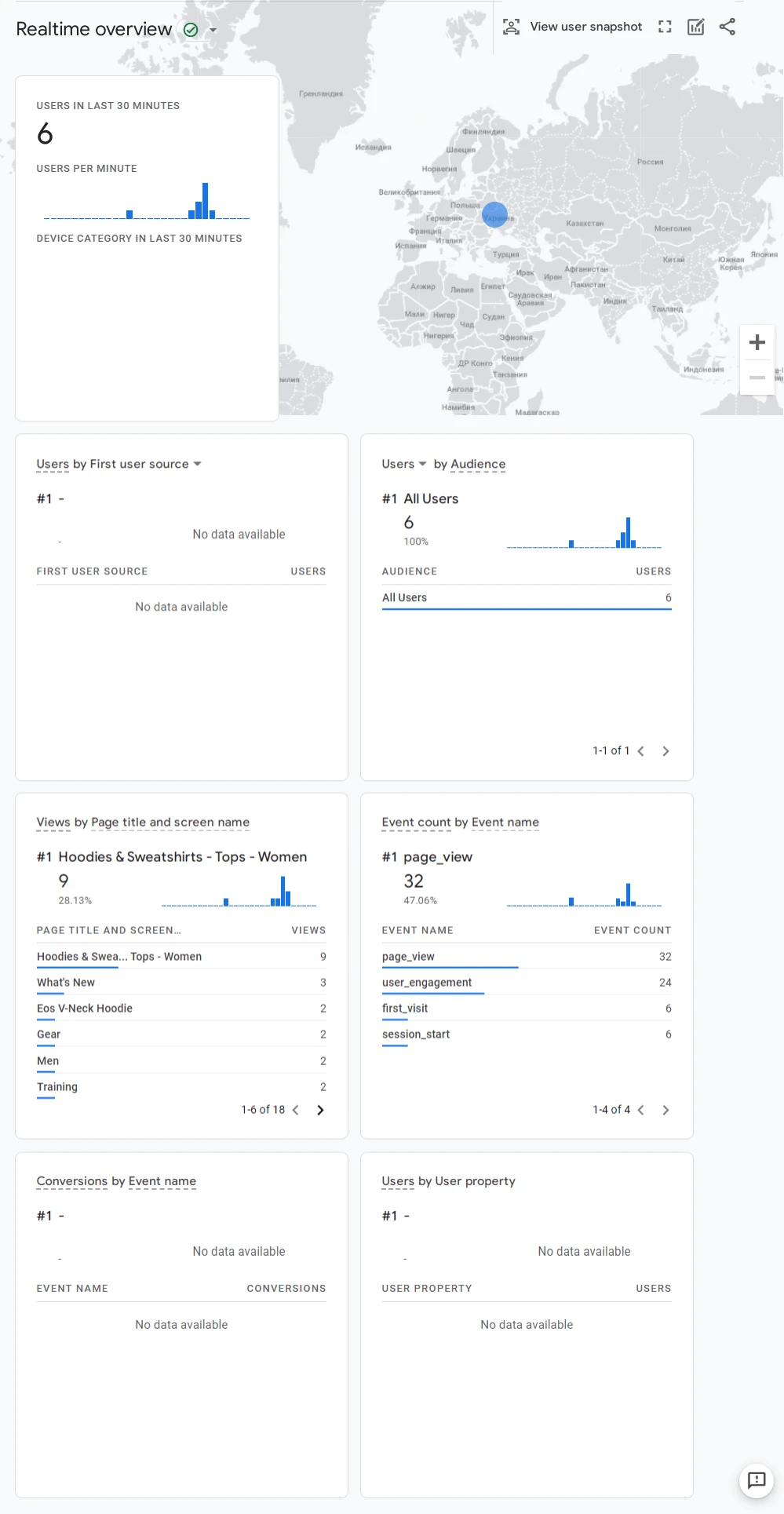The image size is (784, 1514).
Task: Go to next page of Views table
Action: click(x=320, y=1110)
